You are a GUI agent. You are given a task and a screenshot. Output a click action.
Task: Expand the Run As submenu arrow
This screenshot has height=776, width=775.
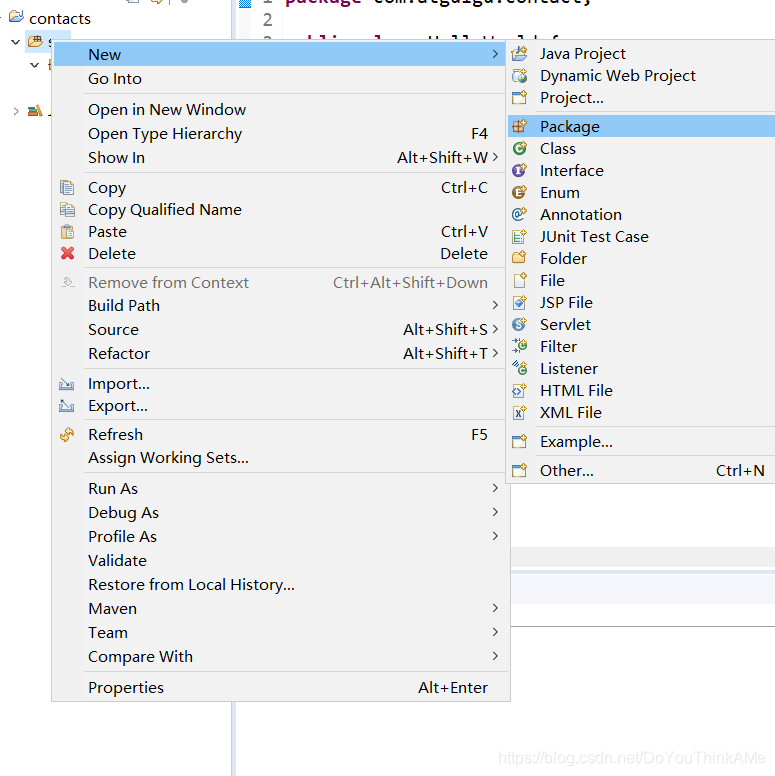[x=495, y=488]
